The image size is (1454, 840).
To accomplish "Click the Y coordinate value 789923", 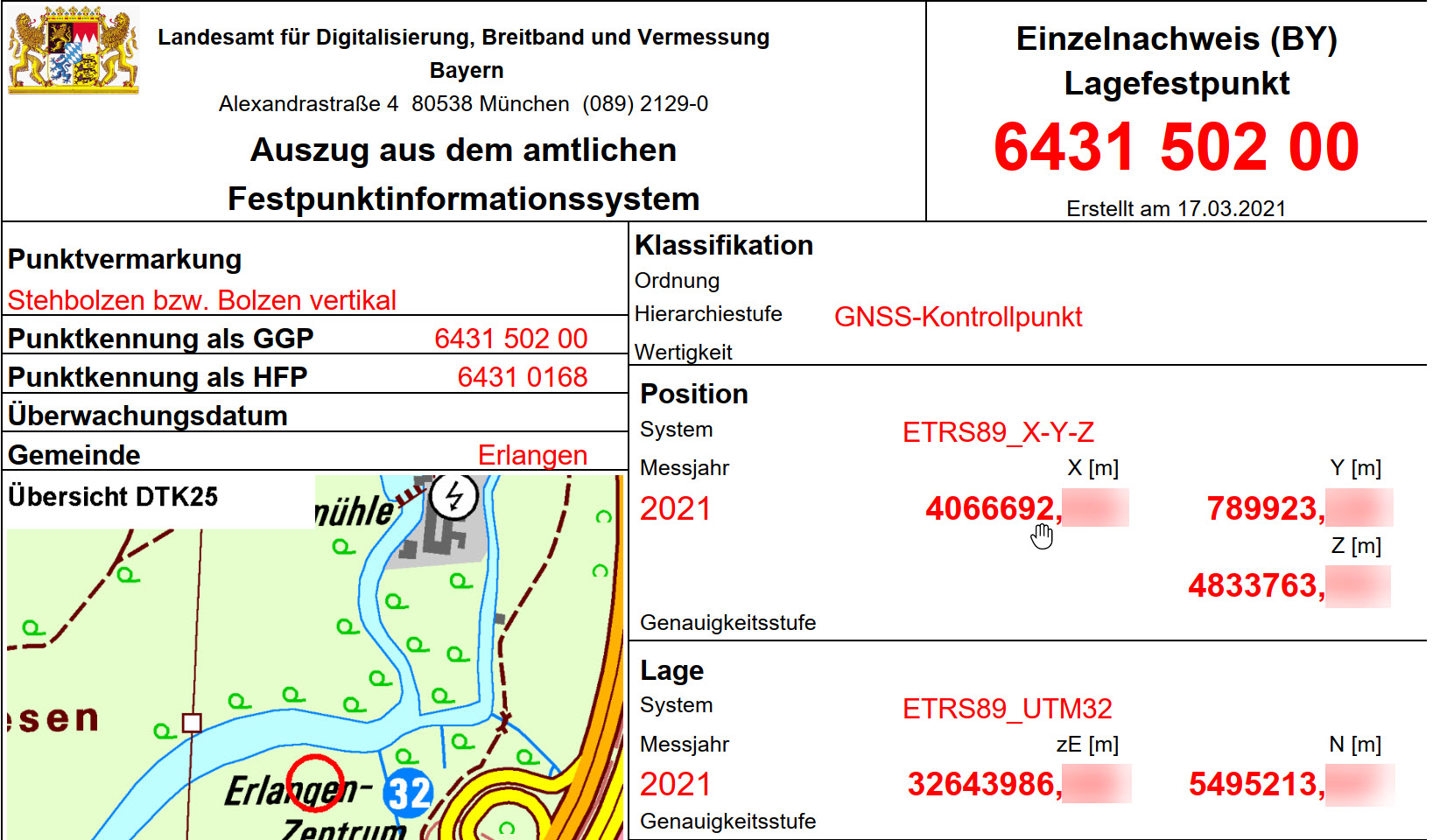I will click(1264, 508).
